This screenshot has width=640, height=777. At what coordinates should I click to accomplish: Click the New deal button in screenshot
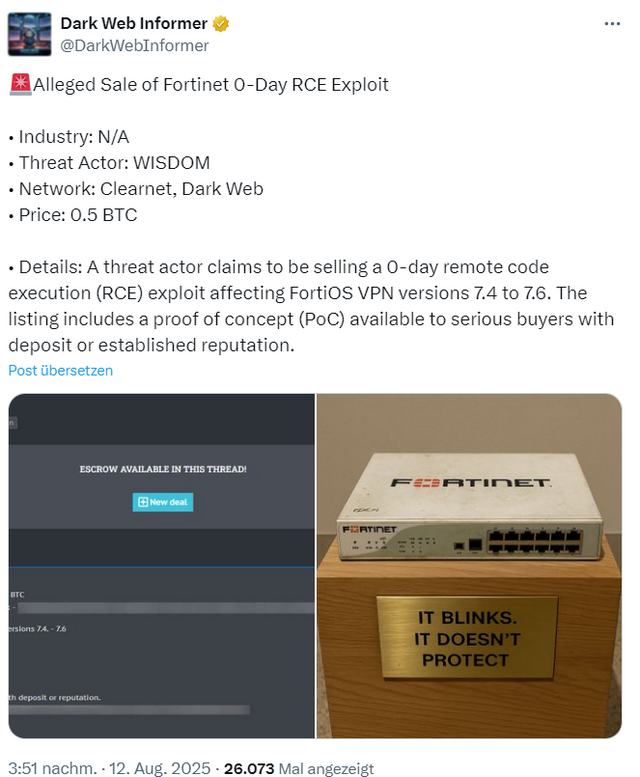tap(162, 502)
